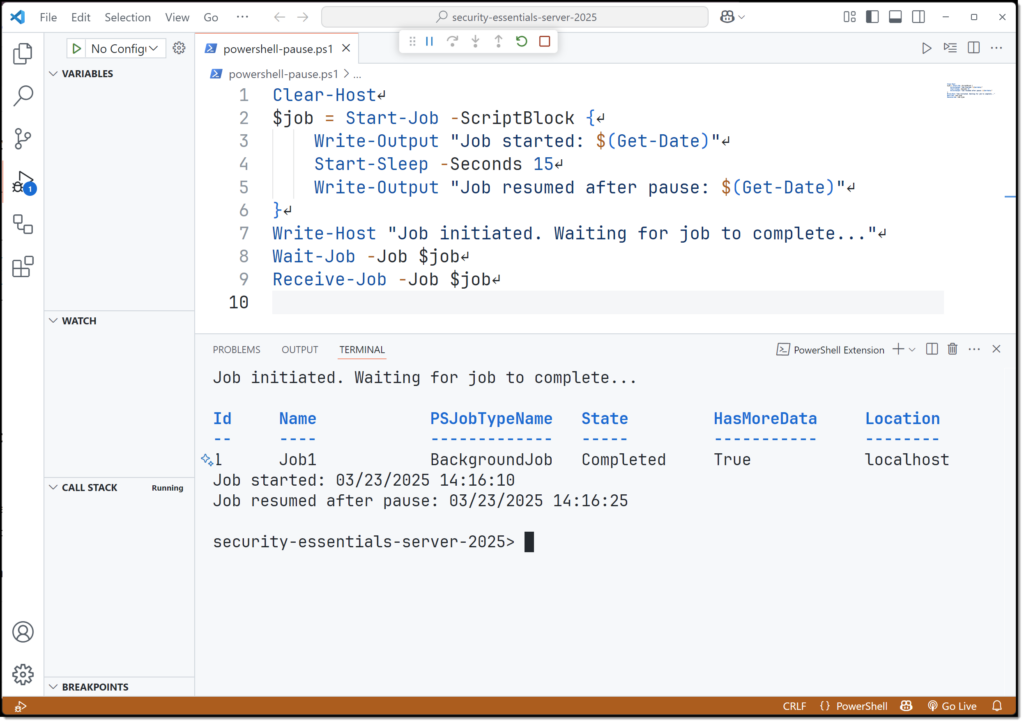Image resolution: width=1024 pixels, height=723 pixels.
Task: Restart the debug session
Action: point(521,42)
